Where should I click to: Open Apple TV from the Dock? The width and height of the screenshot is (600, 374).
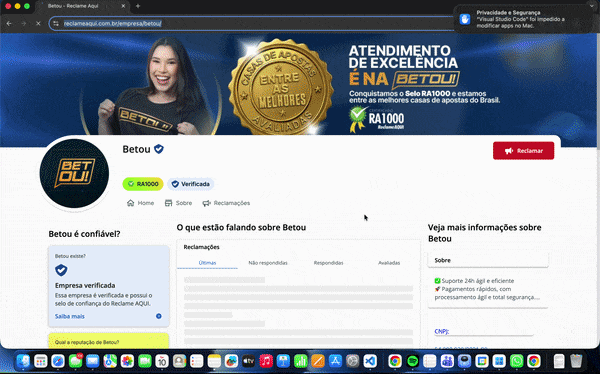249,361
